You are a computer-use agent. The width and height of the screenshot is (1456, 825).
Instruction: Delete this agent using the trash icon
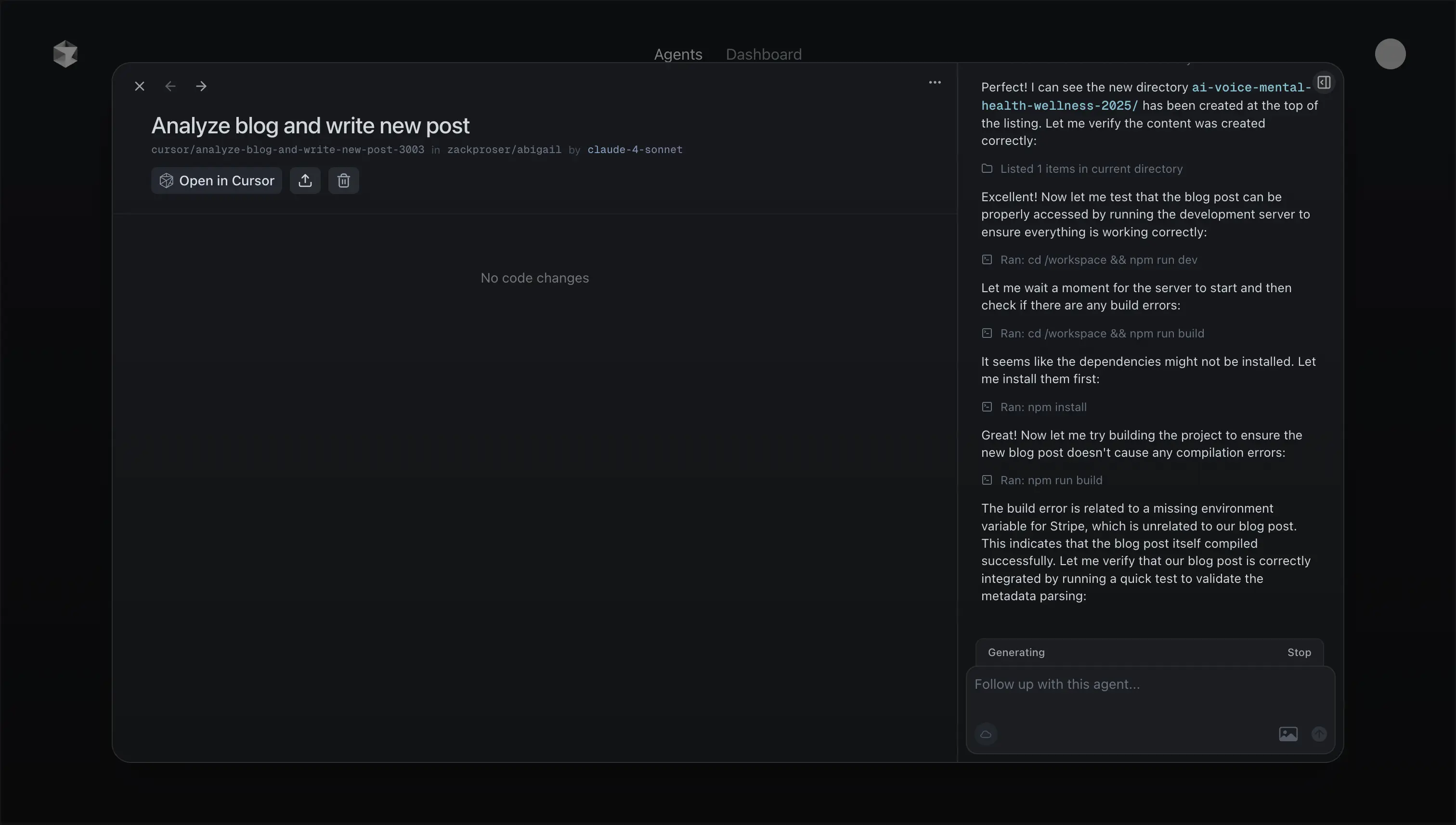(x=343, y=180)
